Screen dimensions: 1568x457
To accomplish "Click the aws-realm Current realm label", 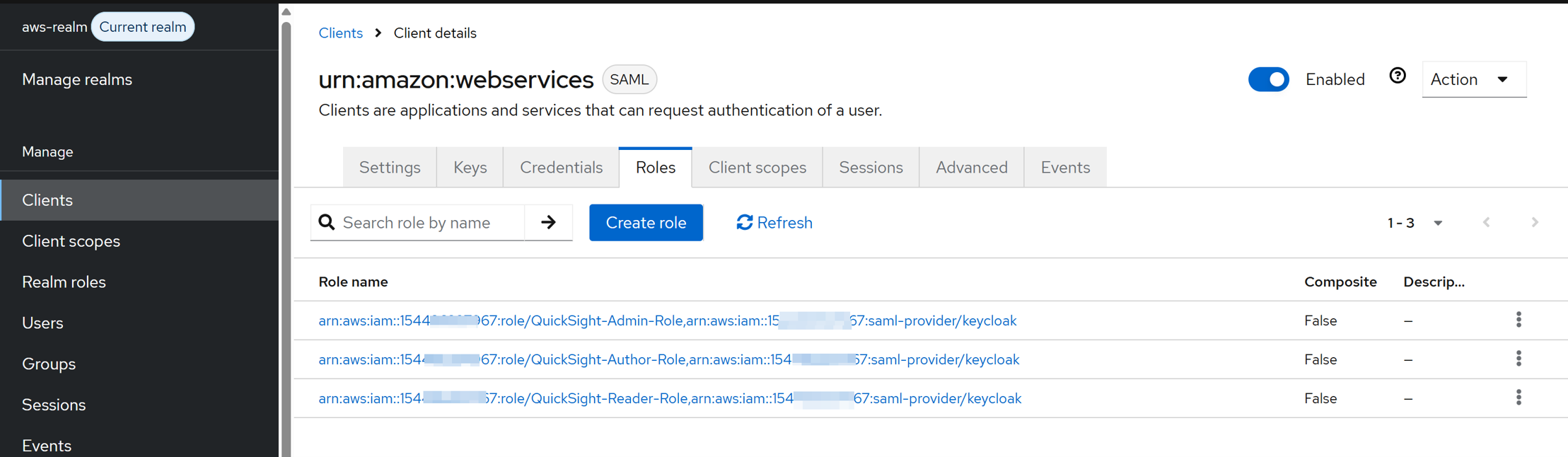I will coord(108,27).
